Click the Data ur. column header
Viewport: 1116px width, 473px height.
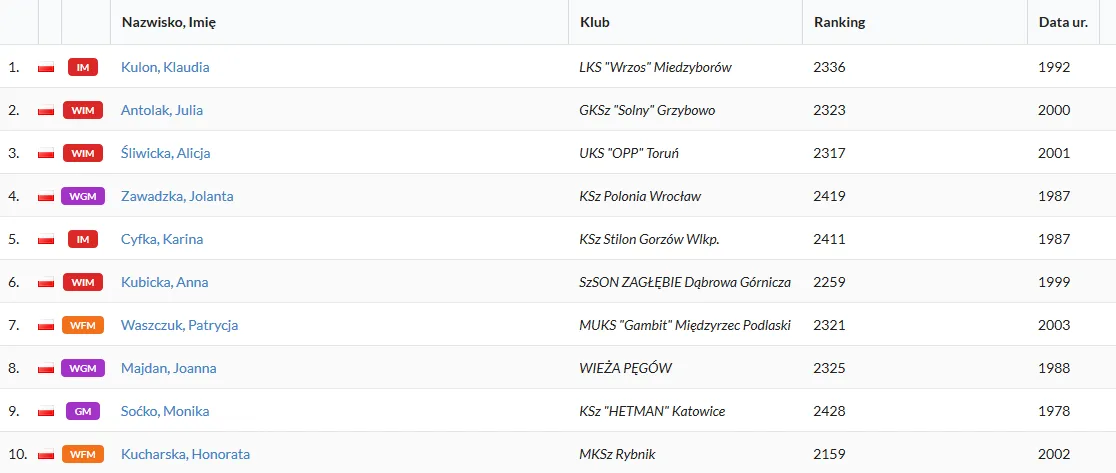[x=1063, y=22]
